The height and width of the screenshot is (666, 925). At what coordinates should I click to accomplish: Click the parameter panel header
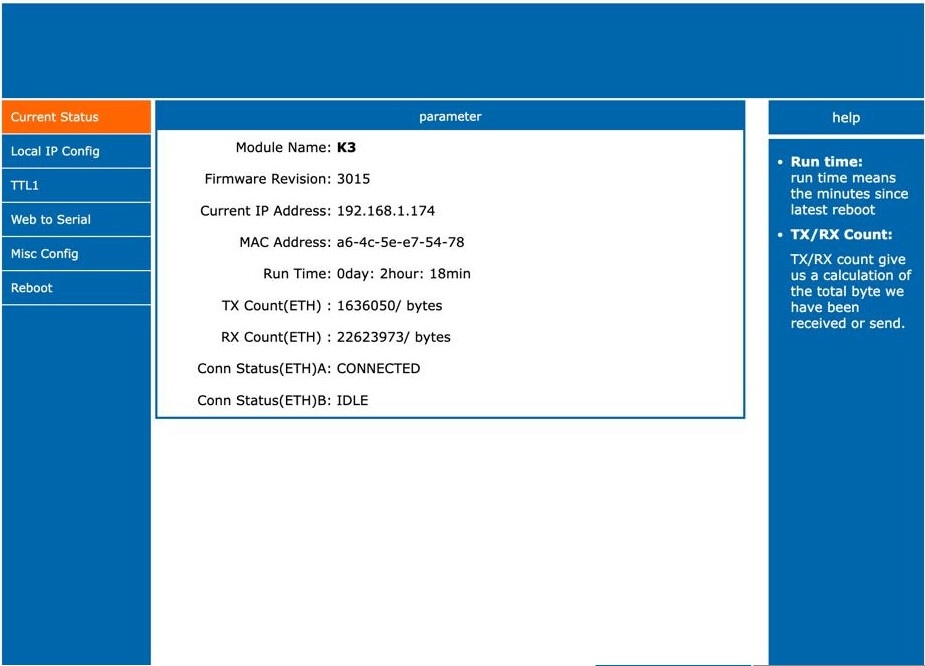pyautogui.click(x=450, y=117)
